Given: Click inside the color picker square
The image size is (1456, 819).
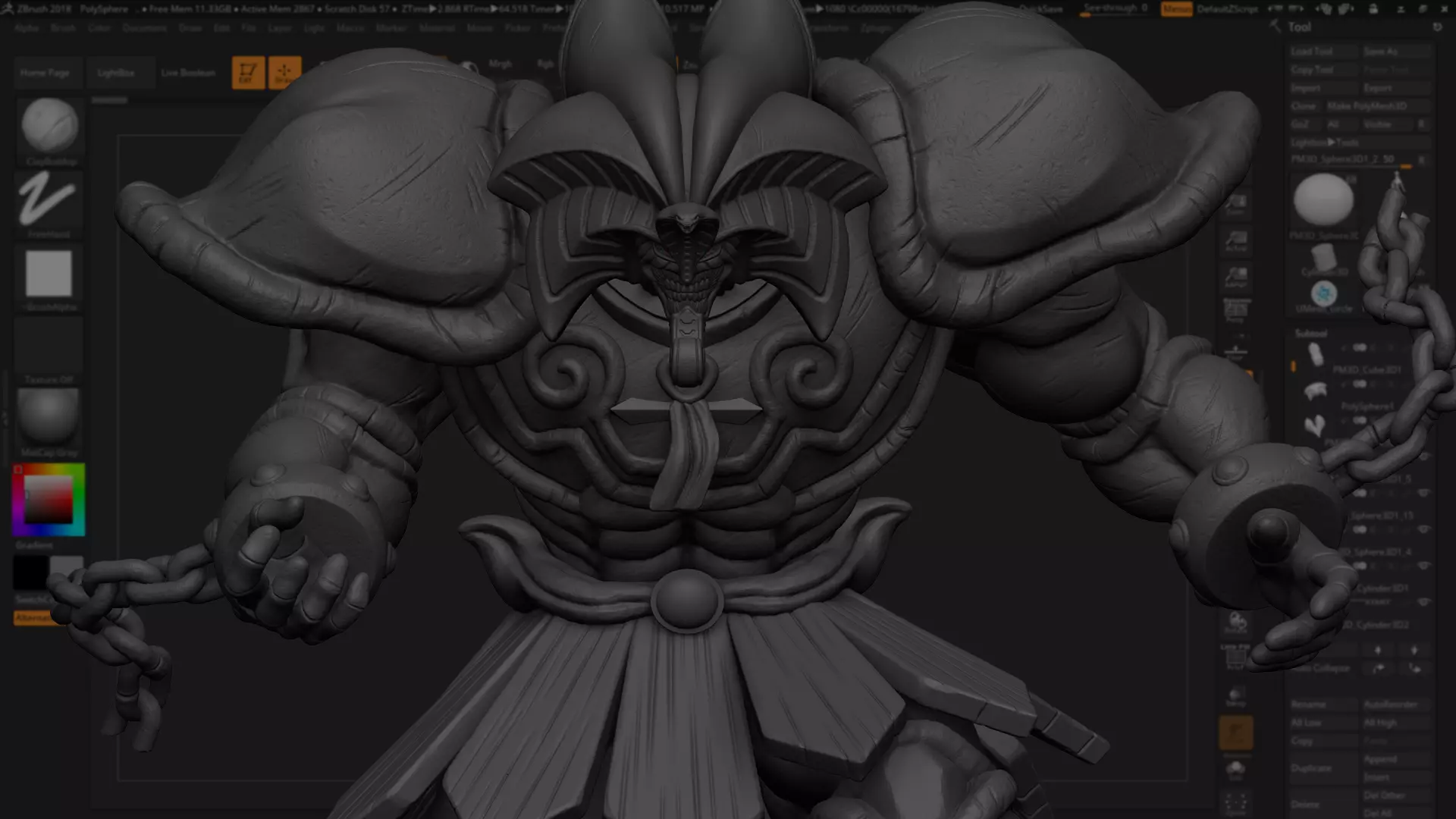Looking at the screenshot, I should coord(49,500).
